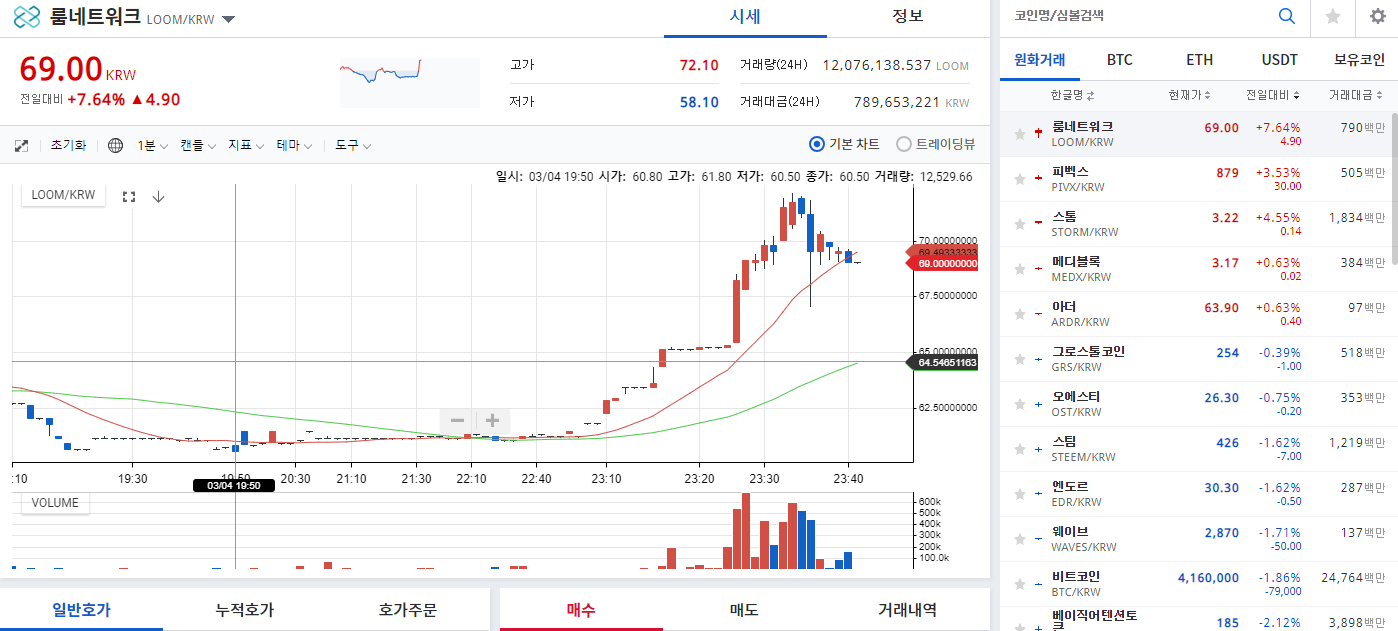The width and height of the screenshot is (1398, 631).
Task: Select the 웨이브 WAVES/KRW row
Action: click(1194, 539)
